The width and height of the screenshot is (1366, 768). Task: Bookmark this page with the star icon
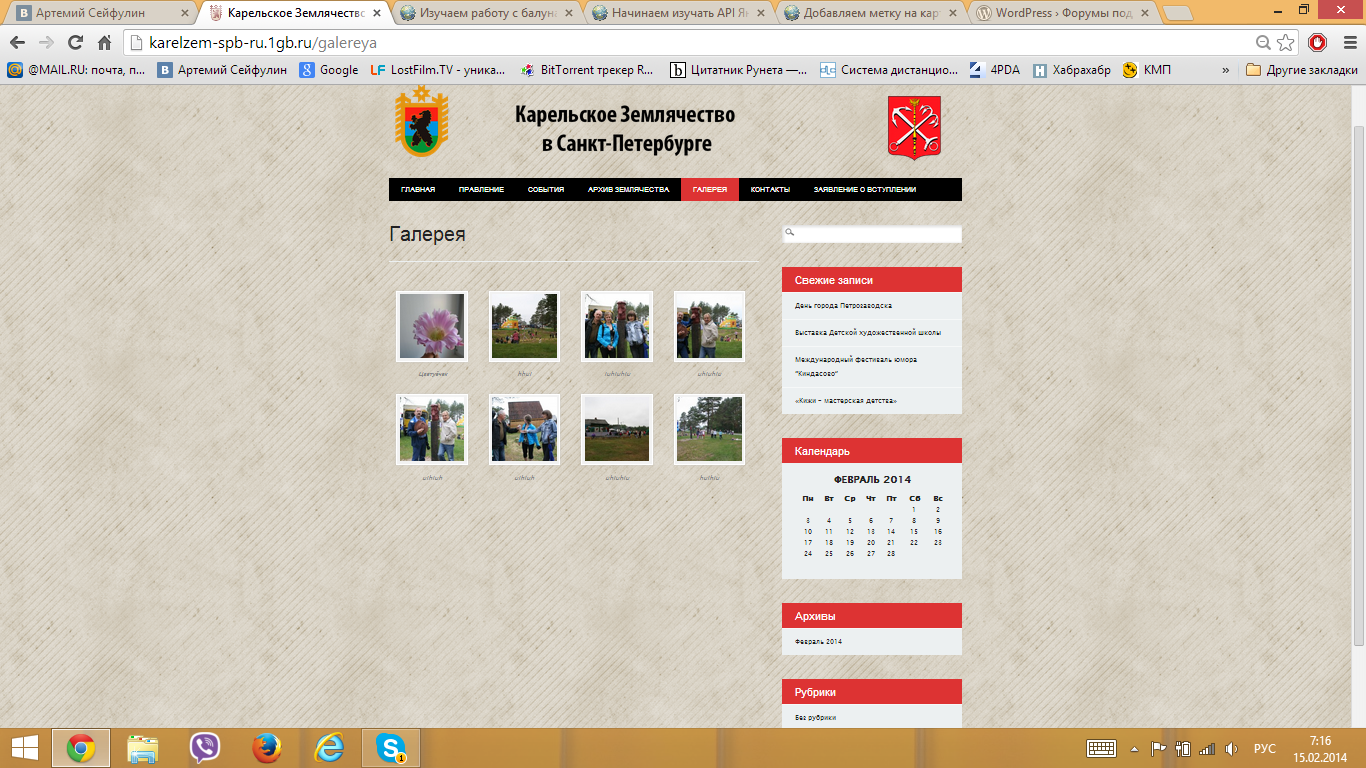(1286, 43)
